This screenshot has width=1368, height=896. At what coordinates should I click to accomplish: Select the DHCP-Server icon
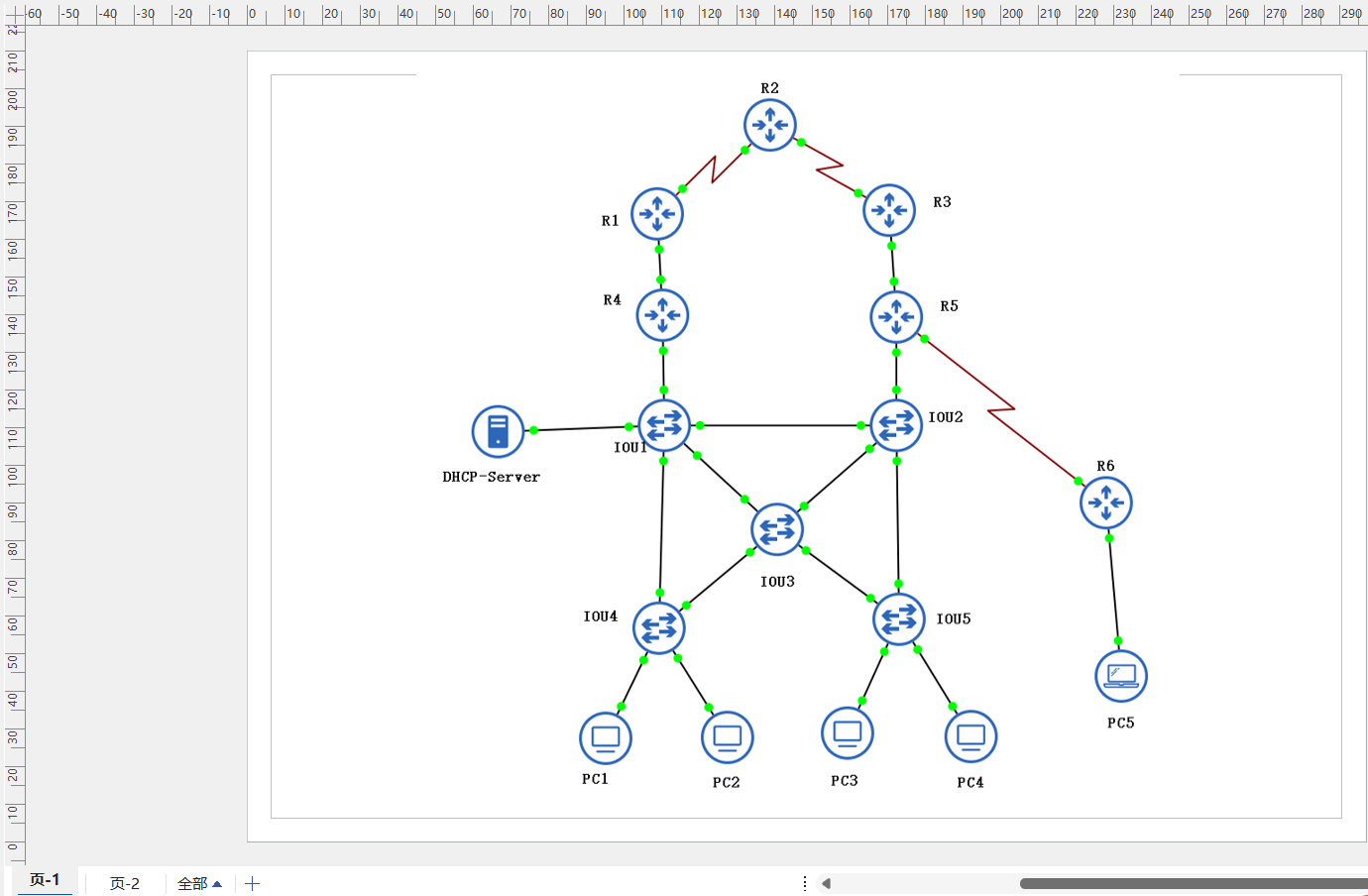pyautogui.click(x=498, y=431)
